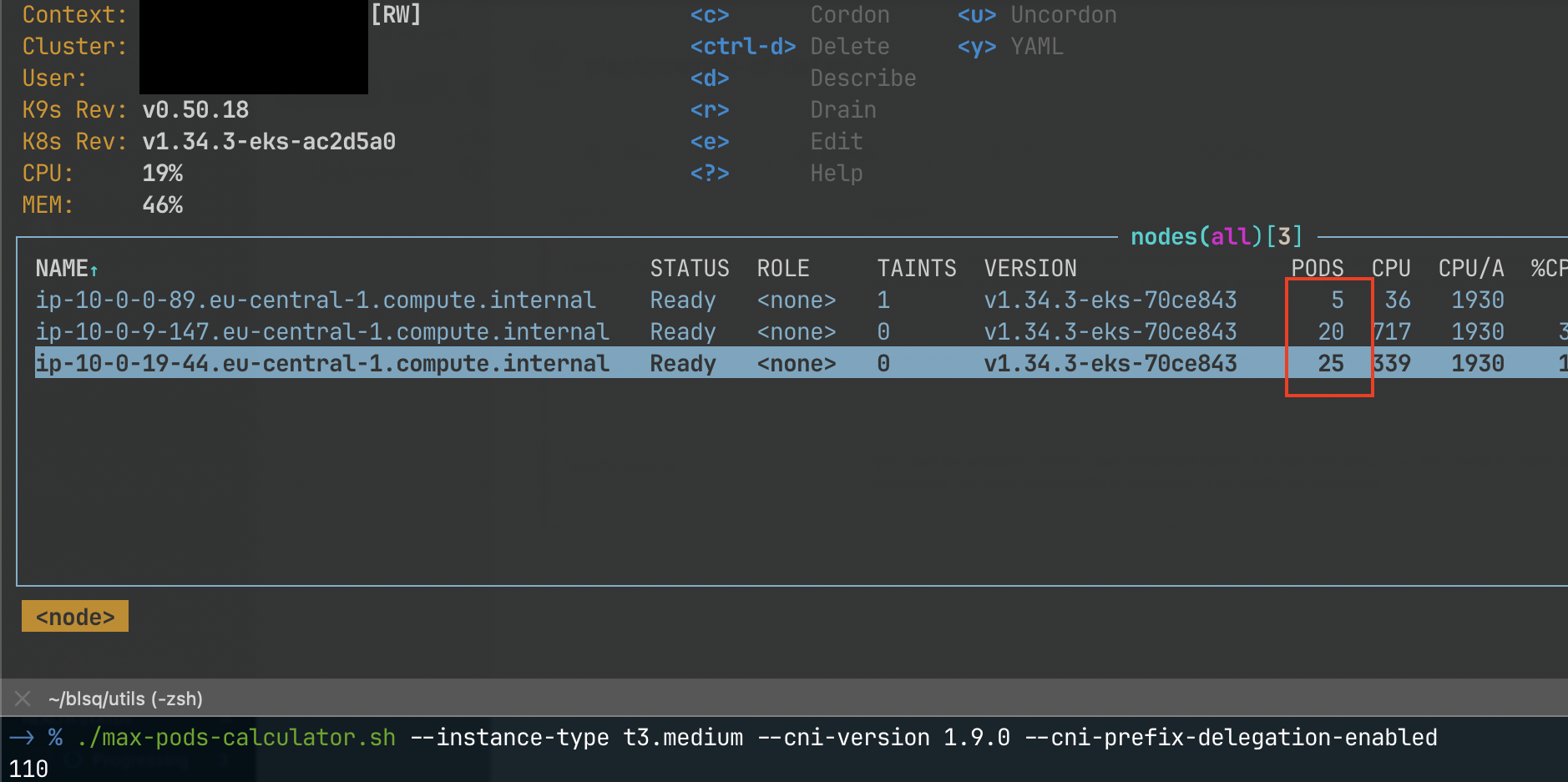Select the Cordon action shortcut
This screenshot has height=782, width=1568.
[710, 14]
